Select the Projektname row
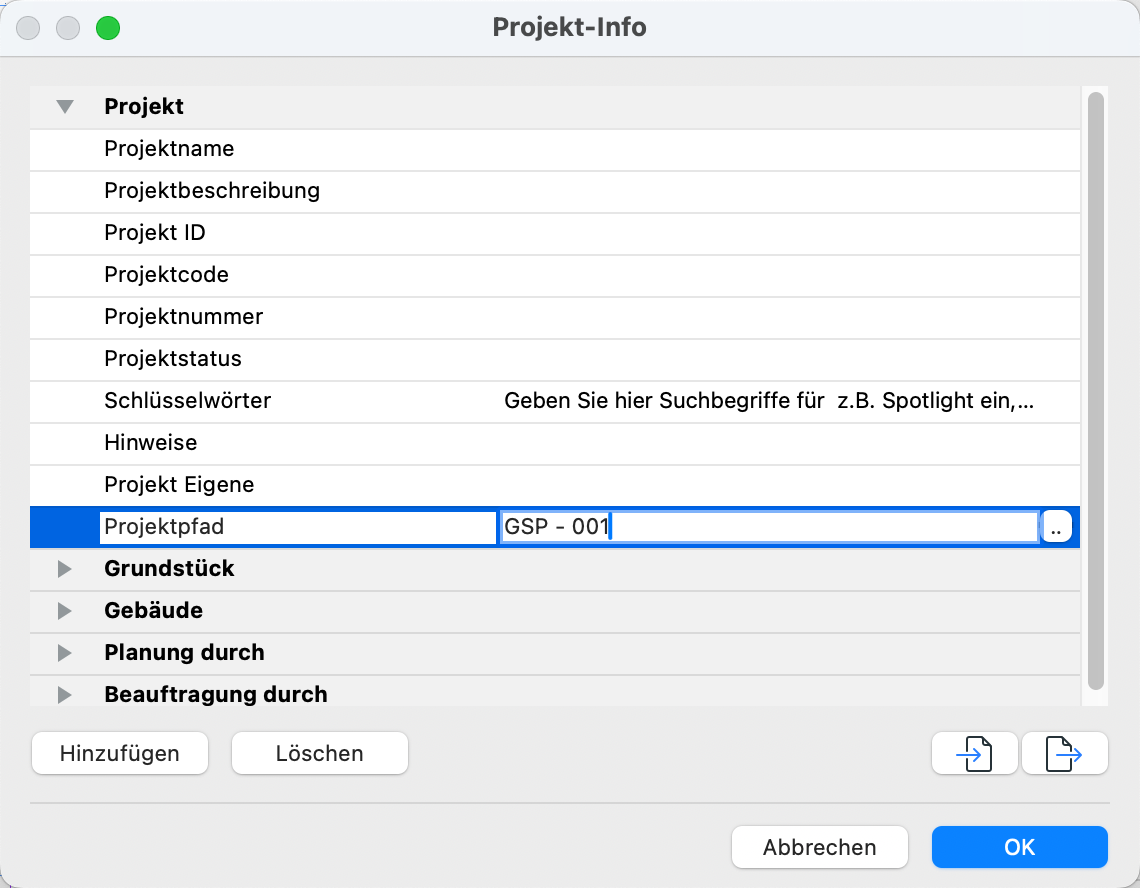 (300, 148)
